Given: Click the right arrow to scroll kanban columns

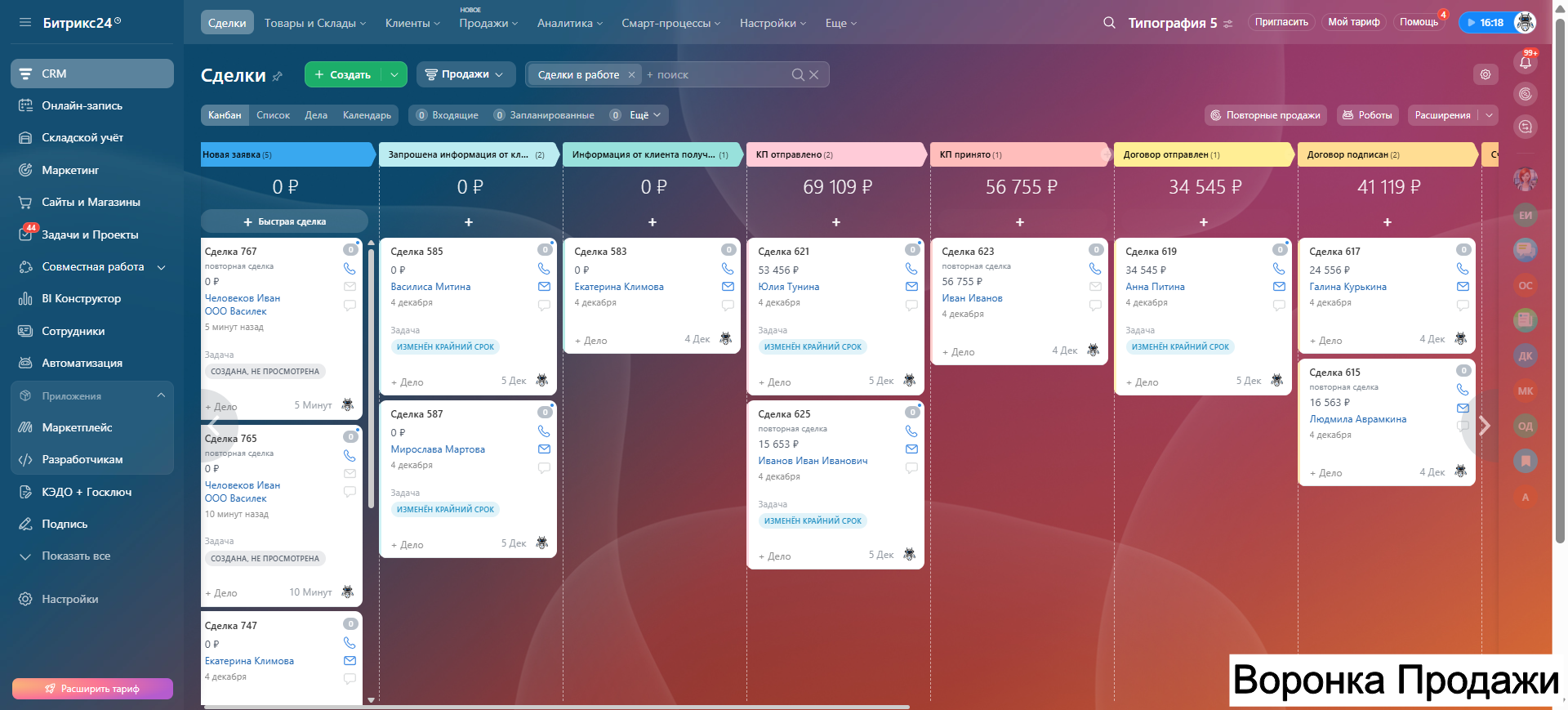Looking at the screenshot, I should 1485,426.
